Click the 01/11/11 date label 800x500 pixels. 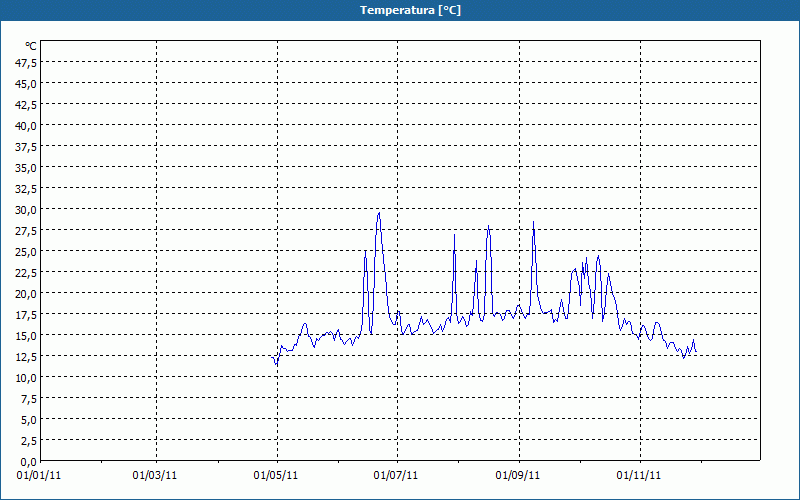(x=639, y=476)
